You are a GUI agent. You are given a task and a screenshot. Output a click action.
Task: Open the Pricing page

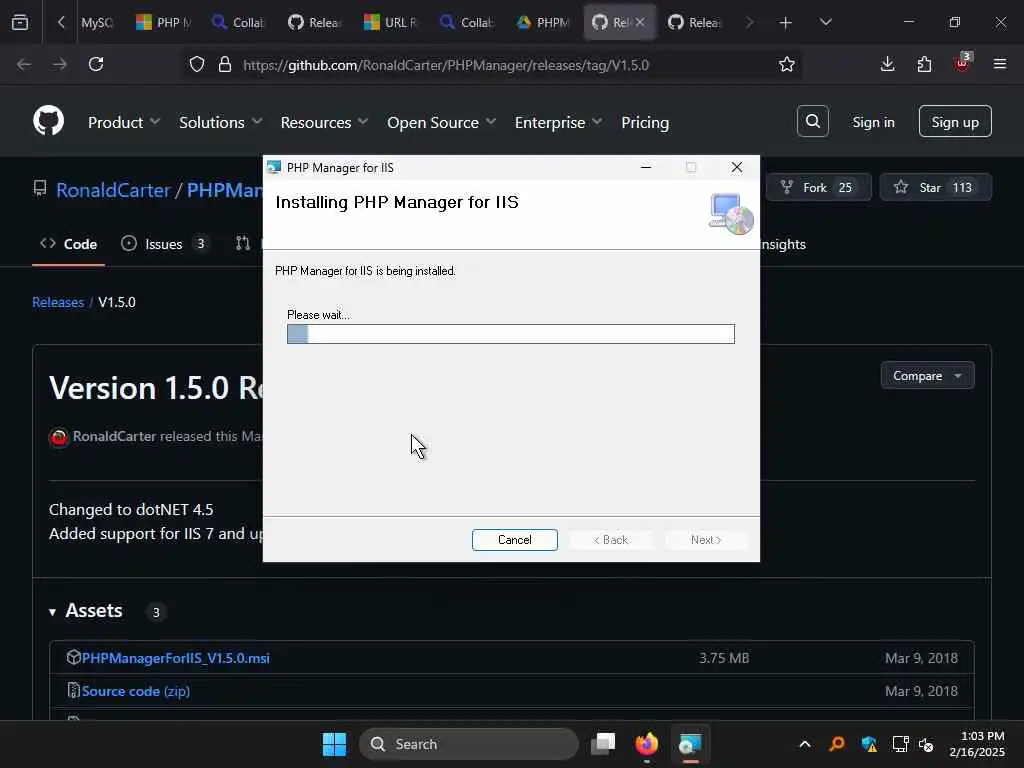point(645,122)
